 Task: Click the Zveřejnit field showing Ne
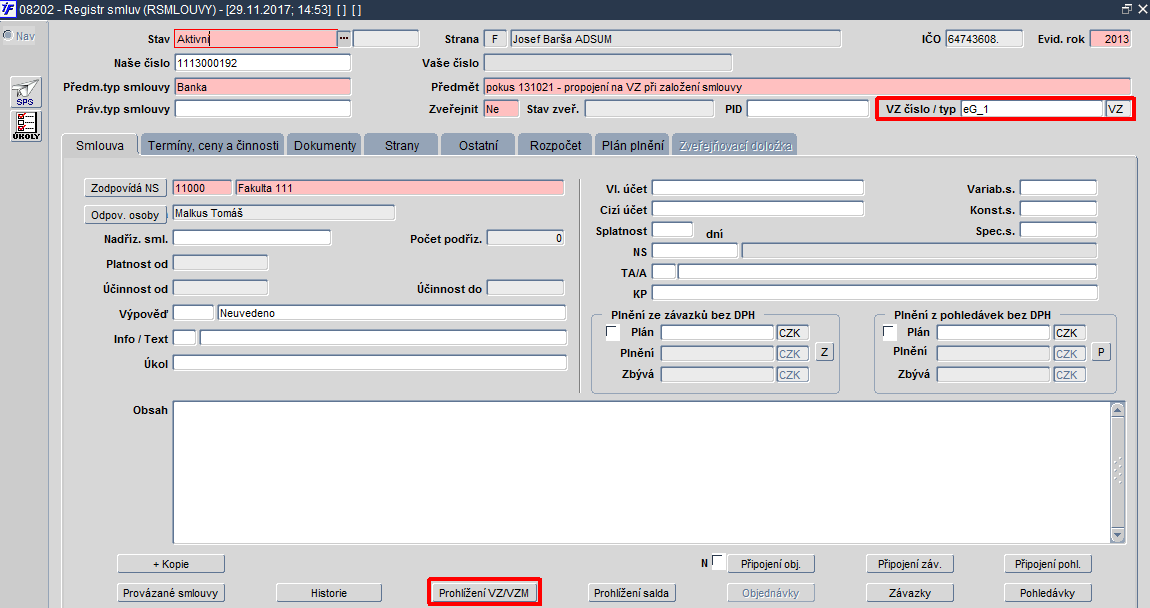click(502, 109)
